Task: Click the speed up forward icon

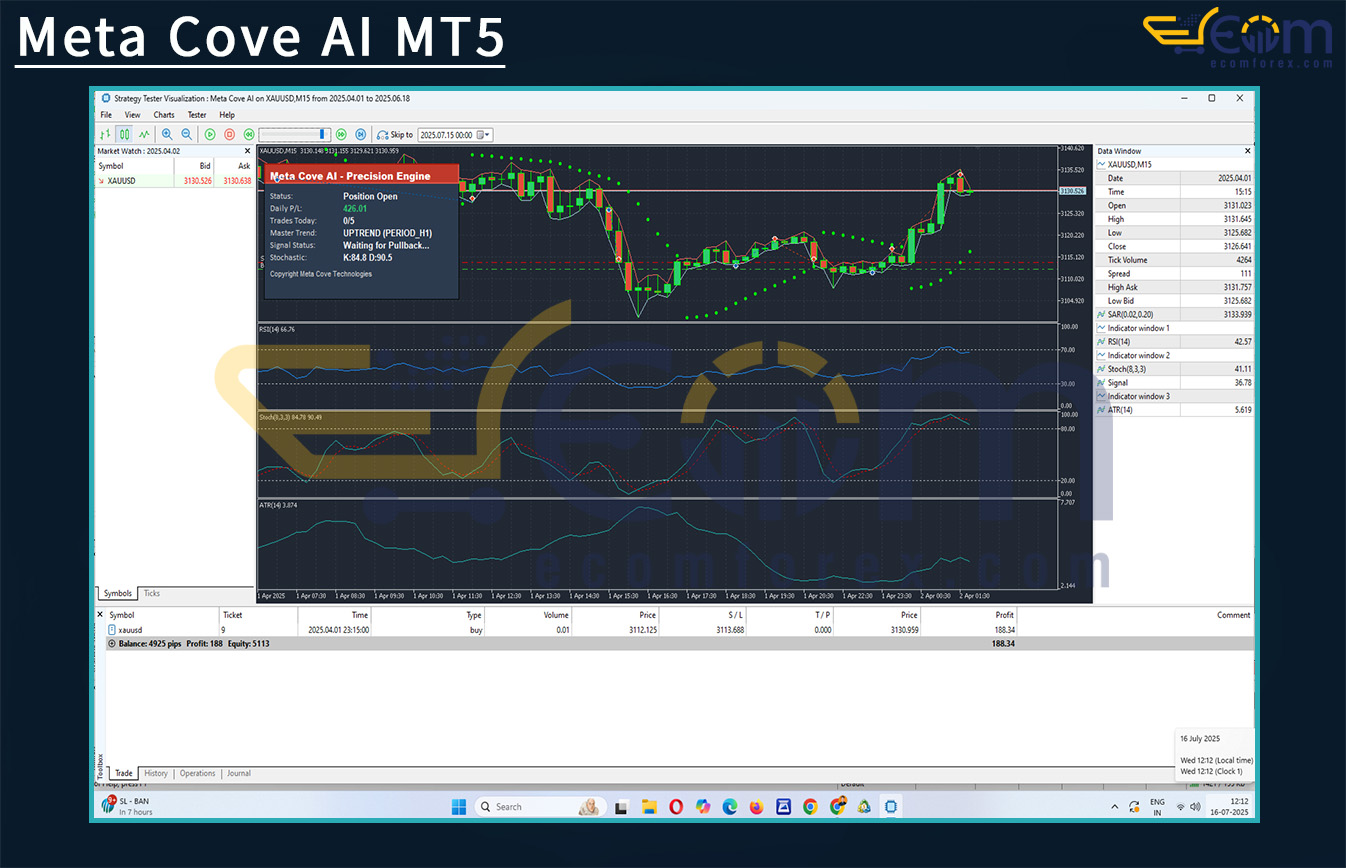Action: pos(341,134)
